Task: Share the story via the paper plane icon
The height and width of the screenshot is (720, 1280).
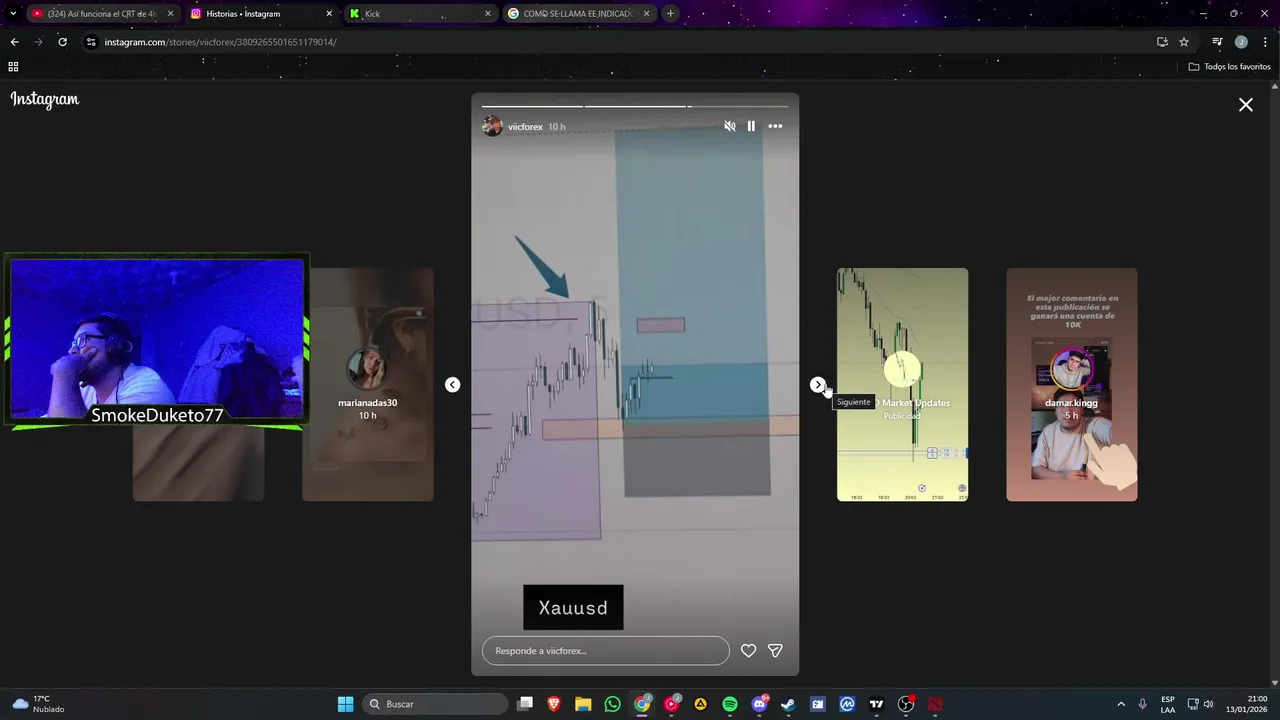Action: click(x=775, y=651)
